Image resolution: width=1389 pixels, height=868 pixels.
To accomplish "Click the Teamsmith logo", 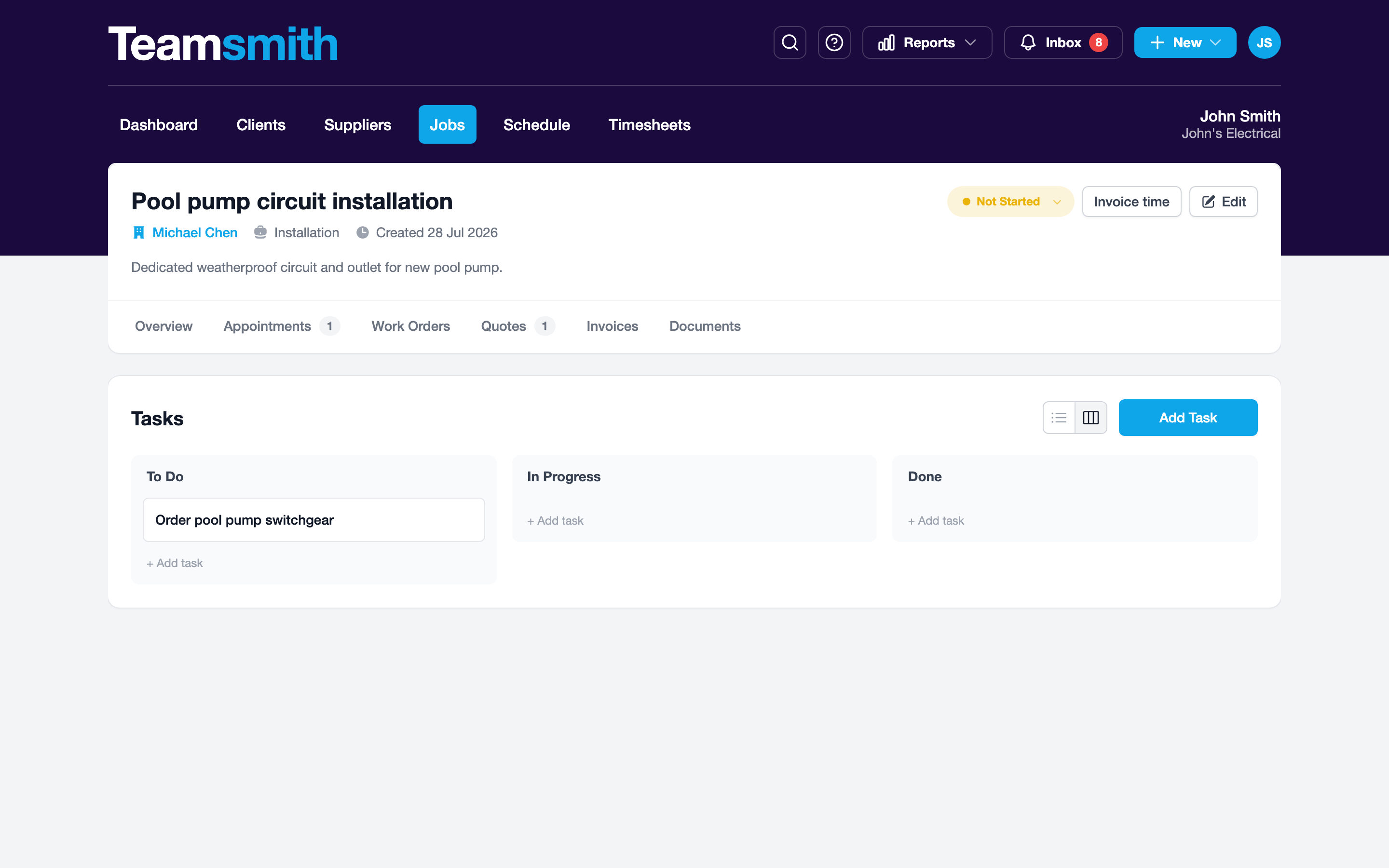I will tap(223, 43).
